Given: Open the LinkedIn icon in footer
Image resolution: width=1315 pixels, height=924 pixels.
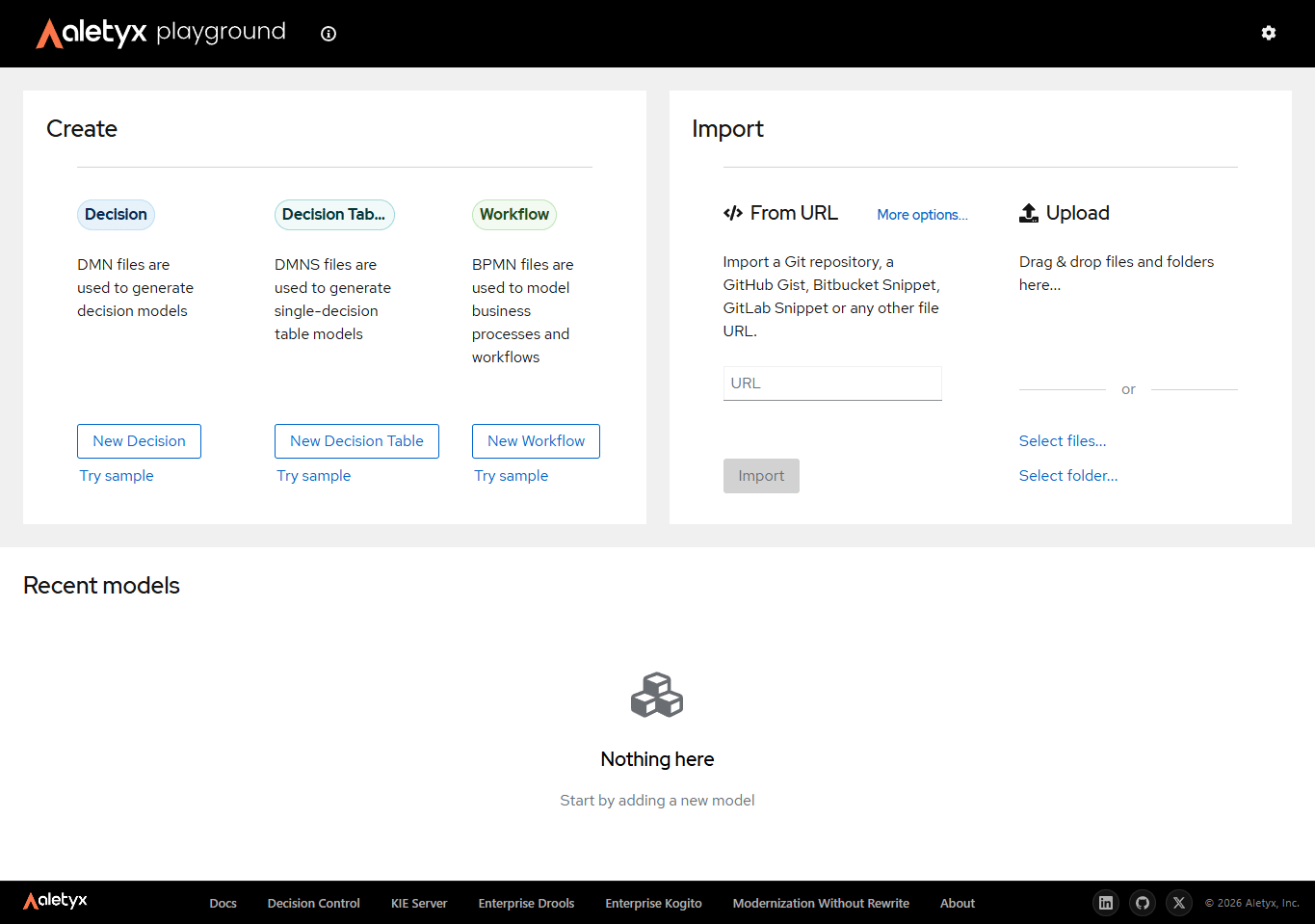Looking at the screenshot, I should [1106, 903].
